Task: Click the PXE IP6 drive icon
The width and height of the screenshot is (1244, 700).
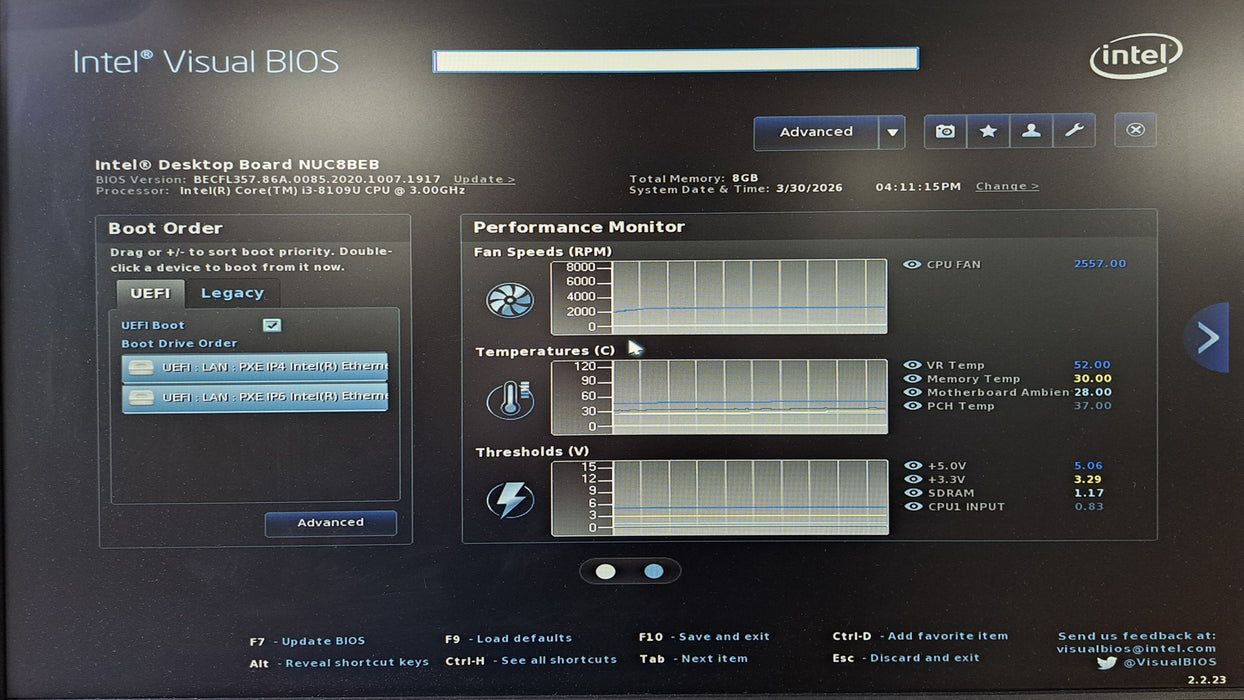Action: coord(142,397)
